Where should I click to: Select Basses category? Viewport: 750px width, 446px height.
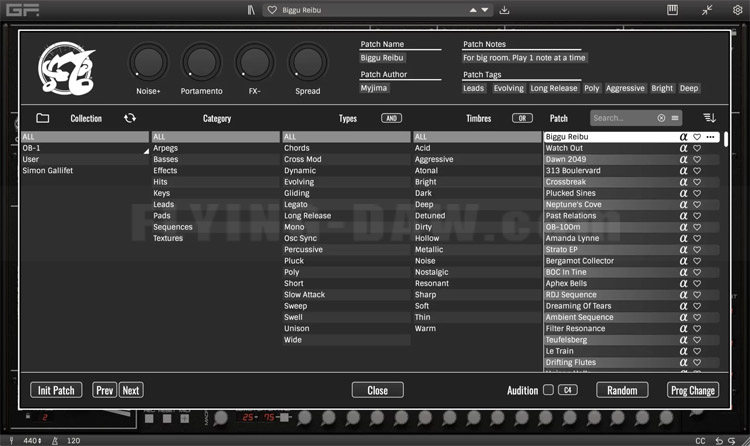pyautogui.click(x=215, y=159)
